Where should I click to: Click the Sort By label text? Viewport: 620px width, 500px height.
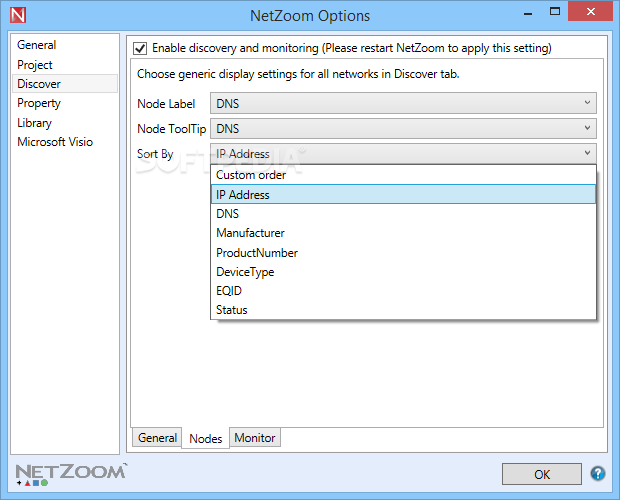(x=155, y=154)
